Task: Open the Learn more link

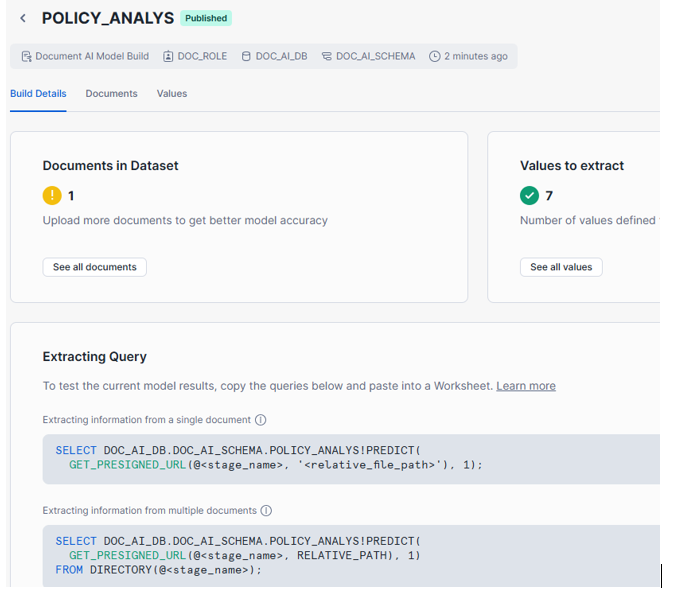Action: tap(525, 386)
